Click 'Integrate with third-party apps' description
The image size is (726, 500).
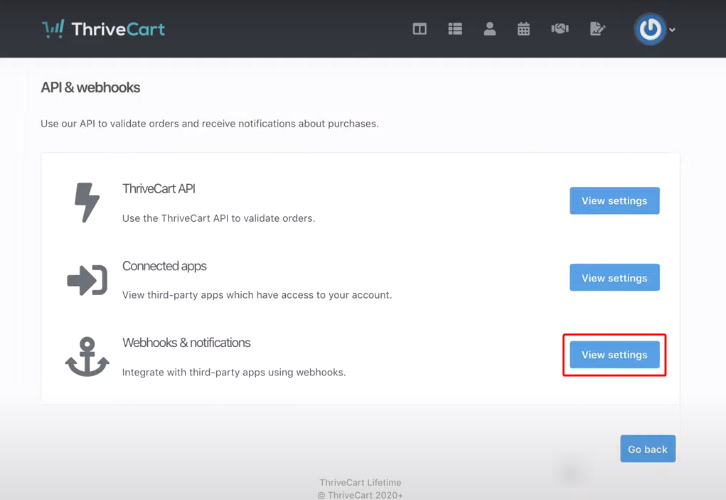coord(234,372)
